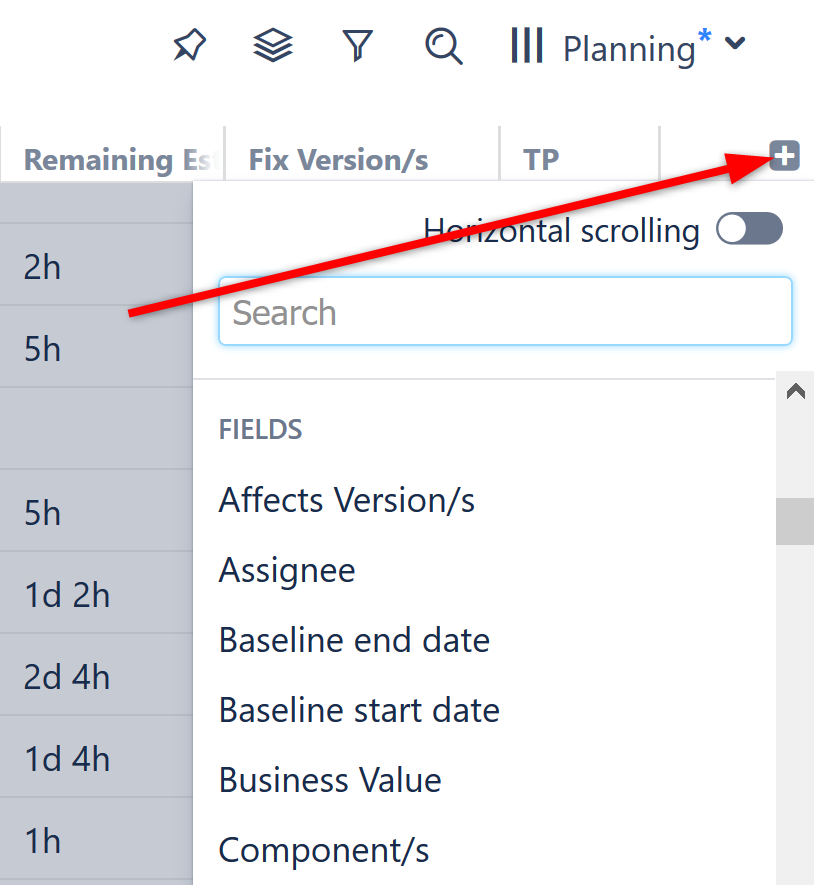Select Component/s from the fields list

coord(323,850)
